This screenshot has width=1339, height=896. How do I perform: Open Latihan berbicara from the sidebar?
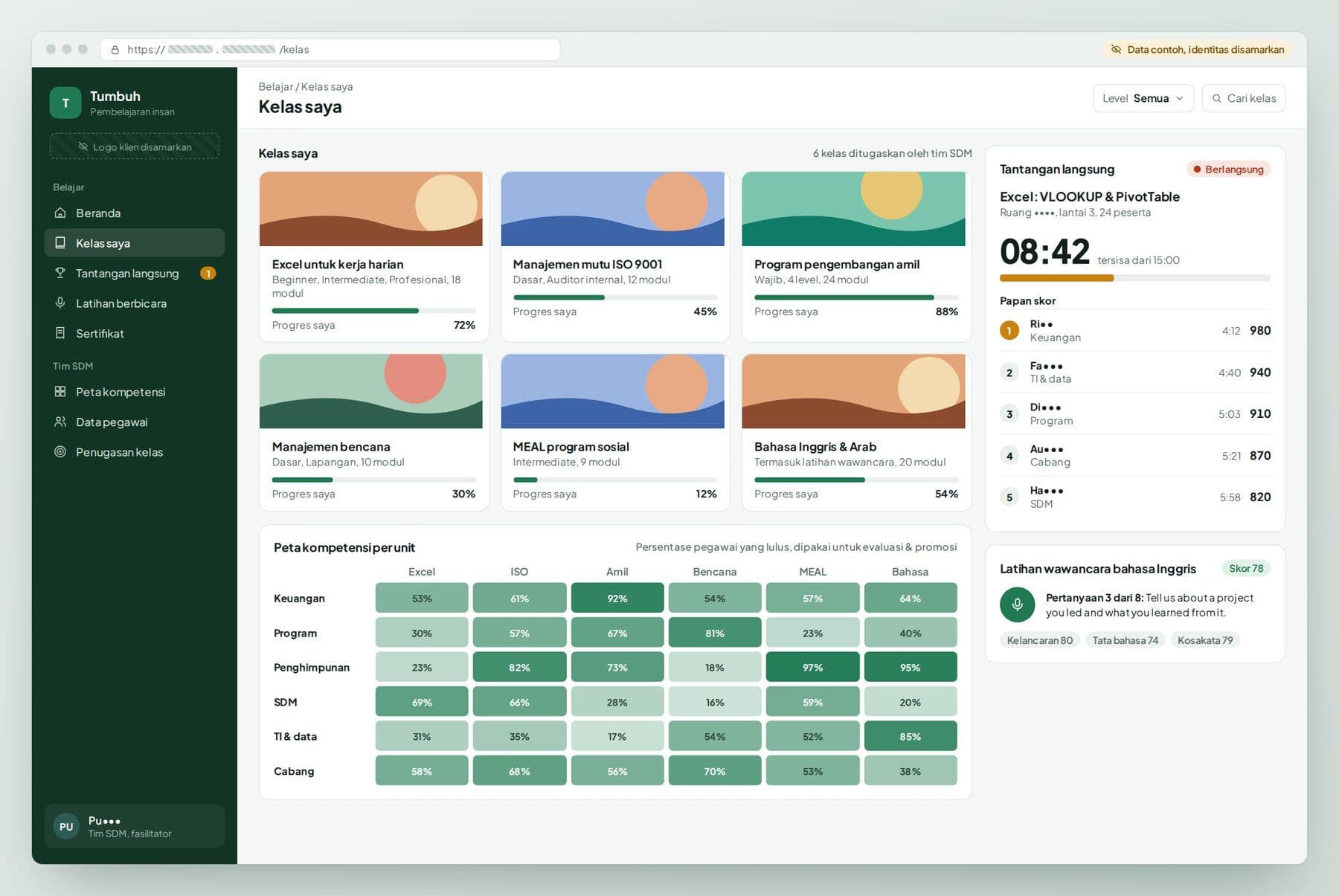(135, 303)
